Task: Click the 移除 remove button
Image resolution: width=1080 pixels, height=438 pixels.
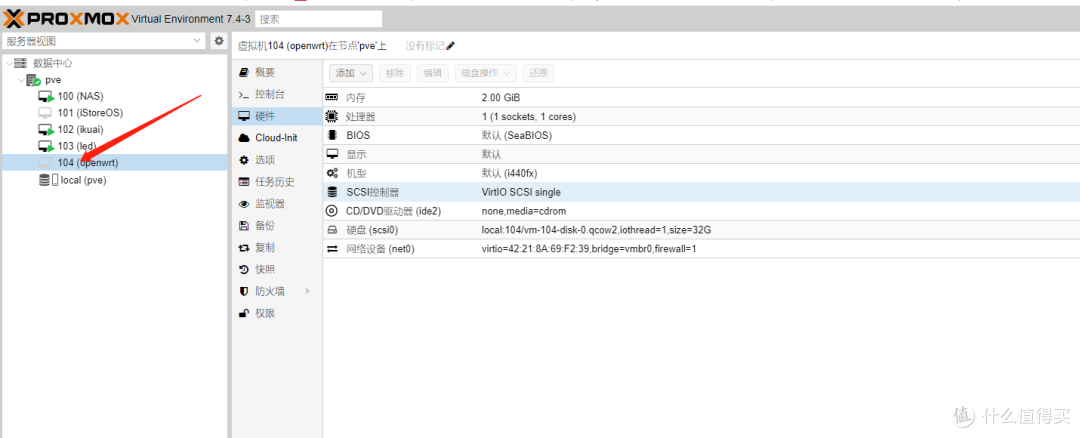Action: tap(395, 73)
